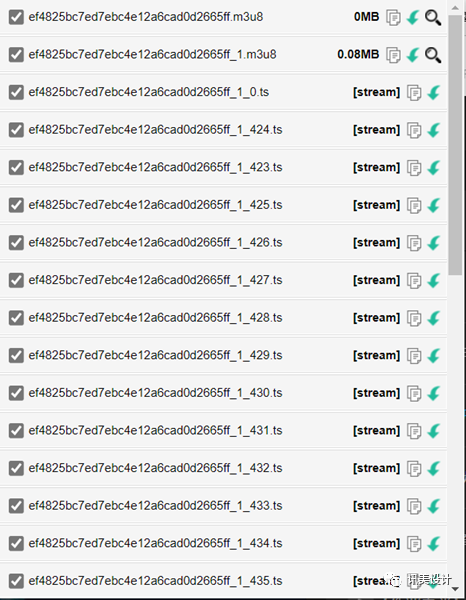Screen dimensions: 466x600
Task: Open magnifier for the 0.08MB m3u8 row
Action: pyautogui.click(x=433, y=55)
